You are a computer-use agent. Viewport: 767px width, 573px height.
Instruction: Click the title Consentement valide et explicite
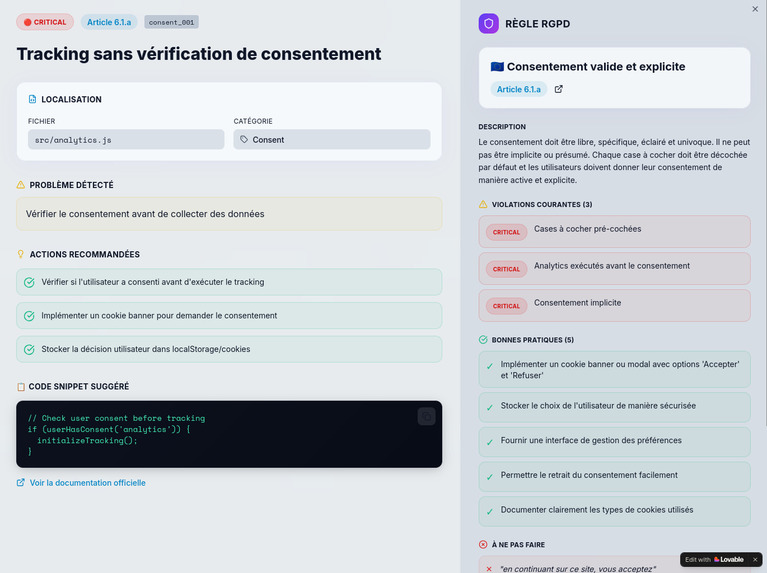click(x=596, y=67)
